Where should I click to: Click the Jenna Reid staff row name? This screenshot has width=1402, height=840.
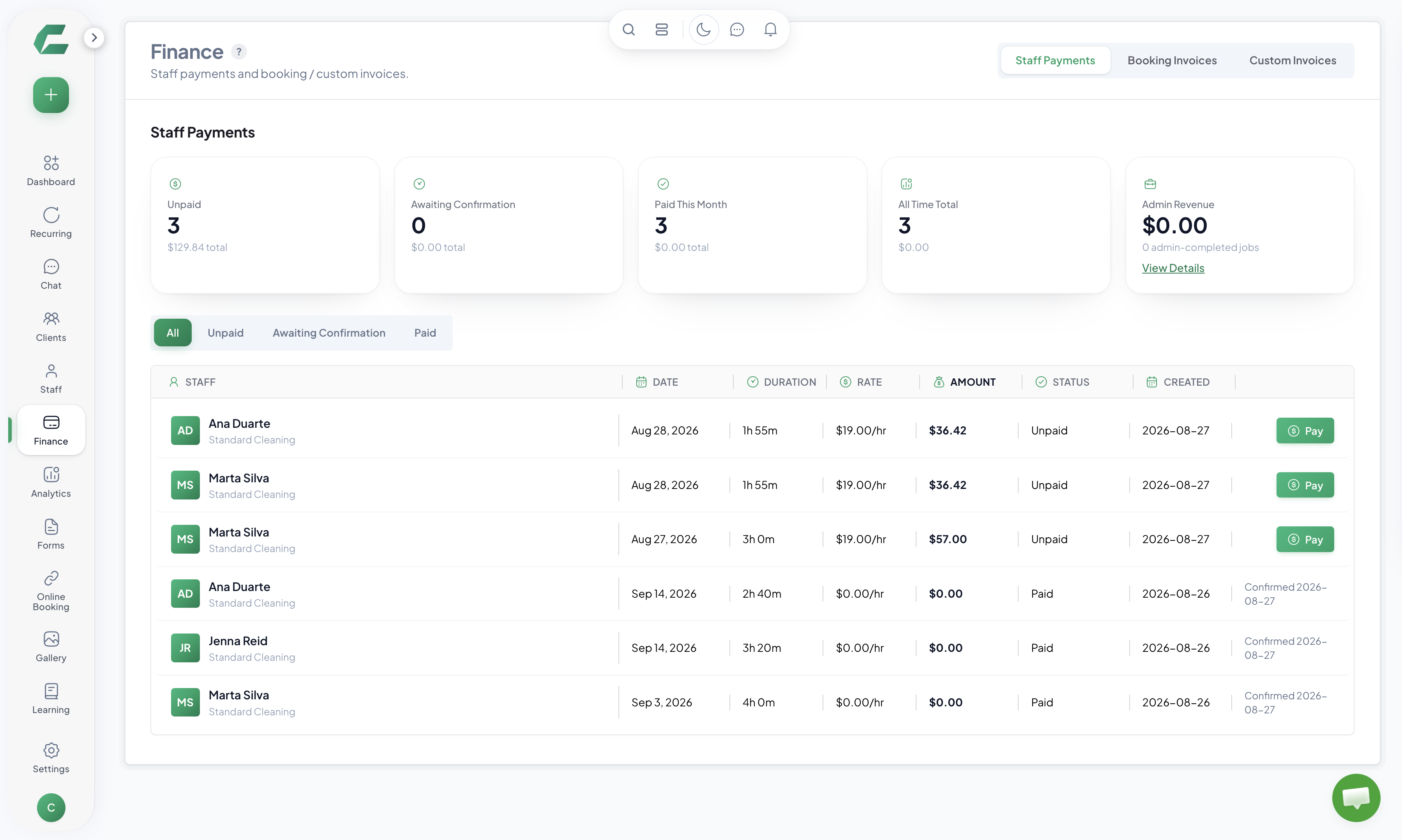[238, 641]
